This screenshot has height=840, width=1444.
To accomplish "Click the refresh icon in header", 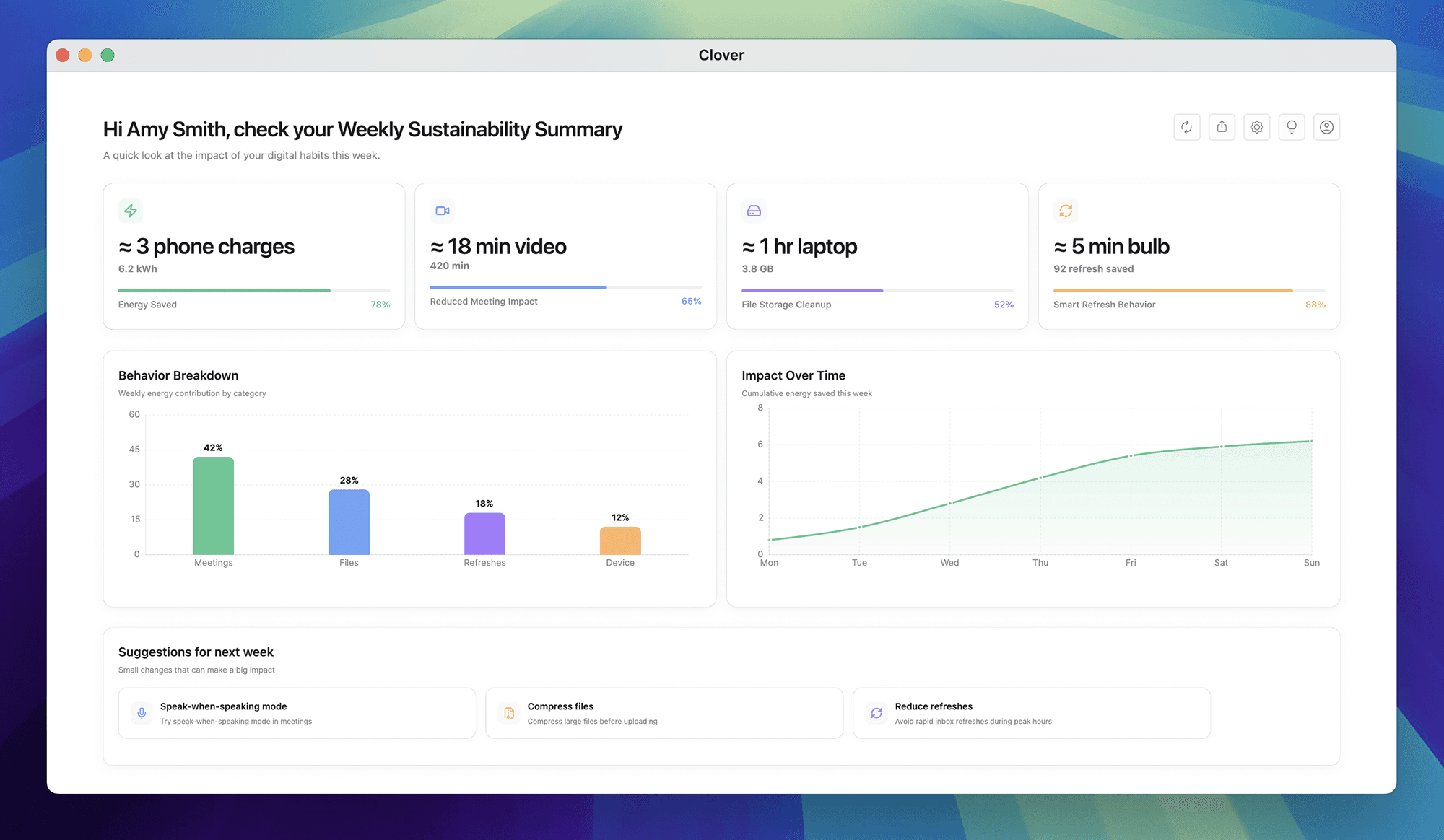I will [1186, 127].
